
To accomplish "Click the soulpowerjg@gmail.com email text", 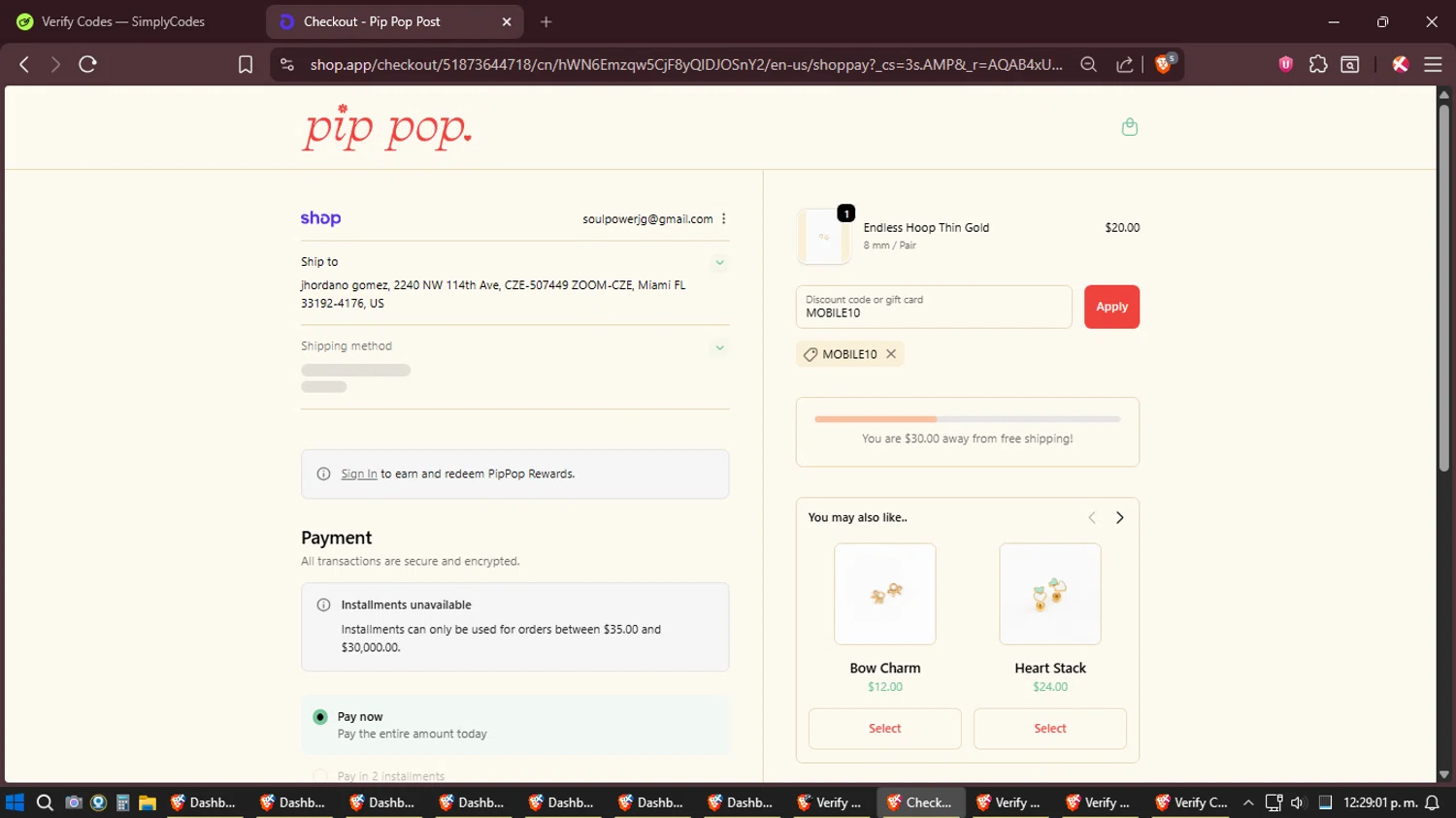I will 647,219.
